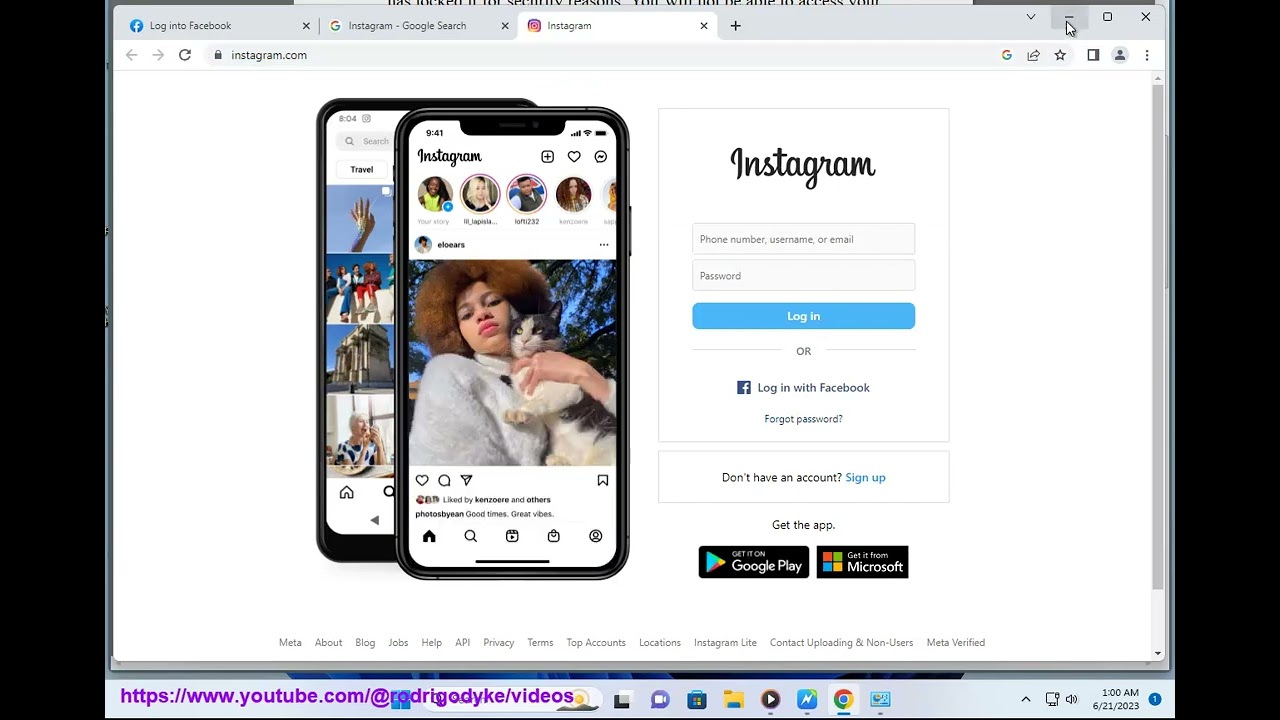Click the Get it on Google Play badge
This screenshot has height=720, width=1280.
tap(753, 562)
